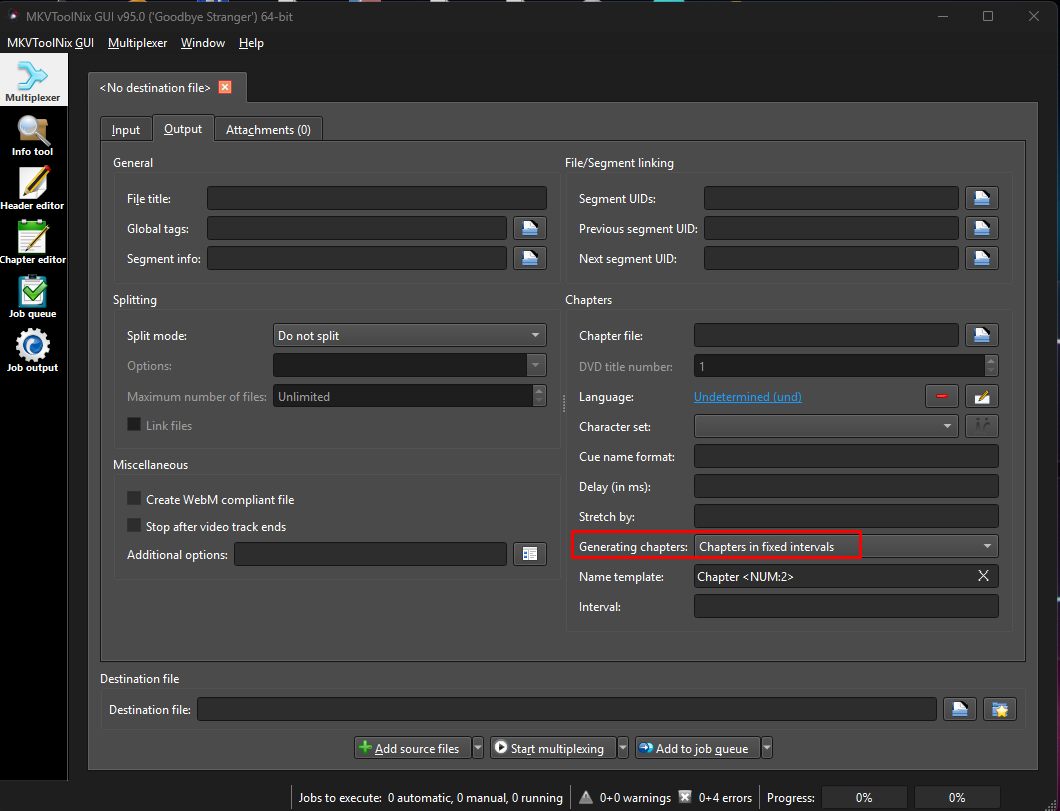Click the Undetermined (und) language link
Viewport: 1060px width, 811px height.
point(748,397)
